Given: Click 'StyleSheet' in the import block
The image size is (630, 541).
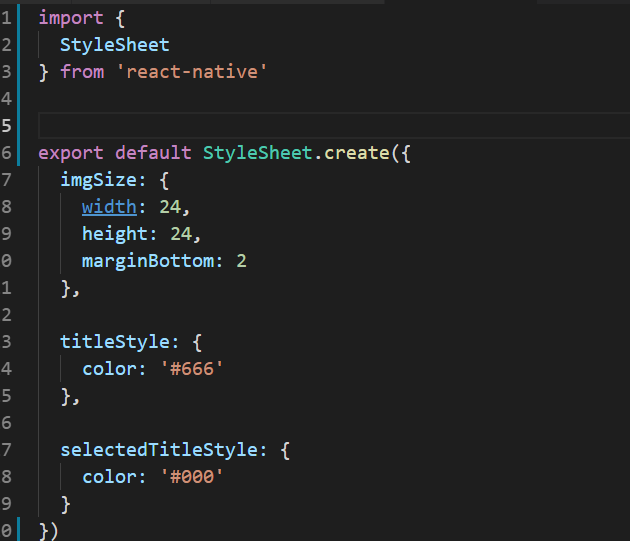Looking at the screenshot, I should pyautogui.click(x=115, y=45).
